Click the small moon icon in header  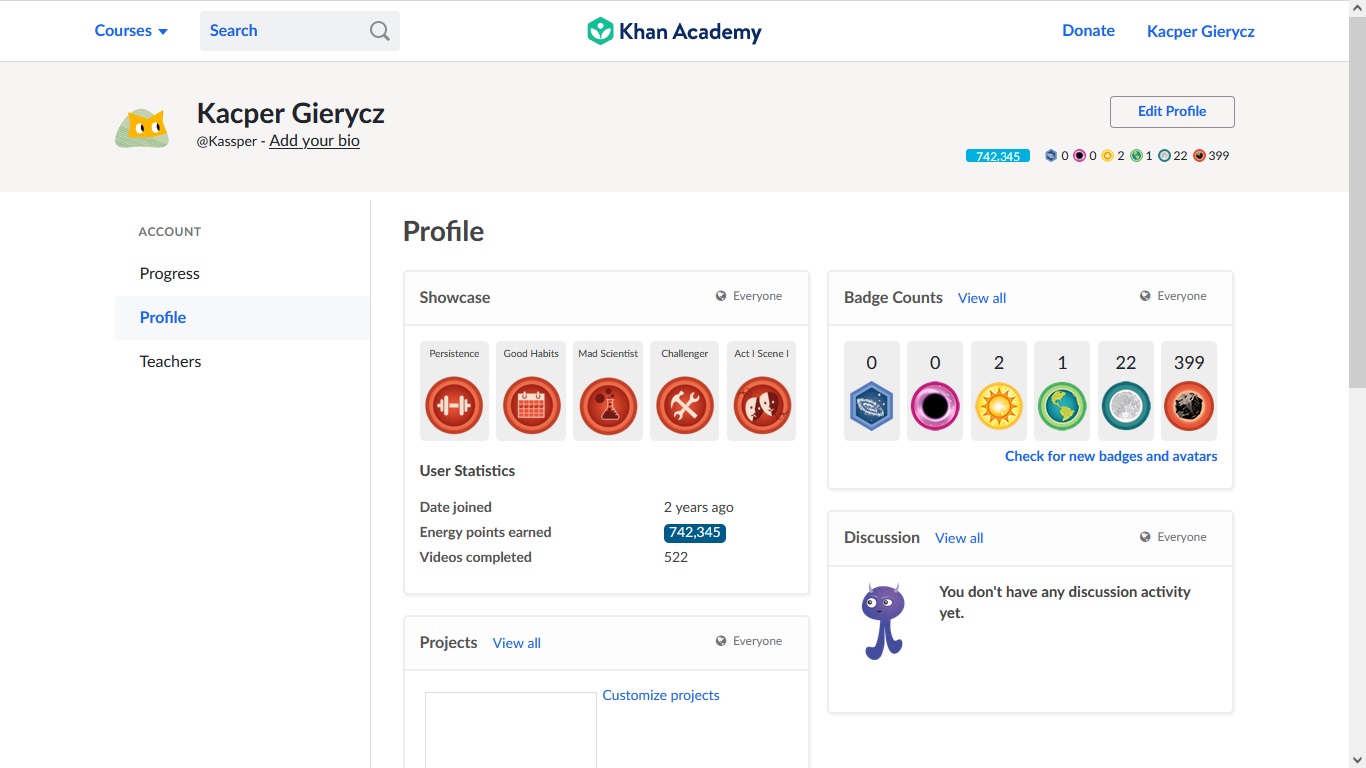click(1165, 156)
